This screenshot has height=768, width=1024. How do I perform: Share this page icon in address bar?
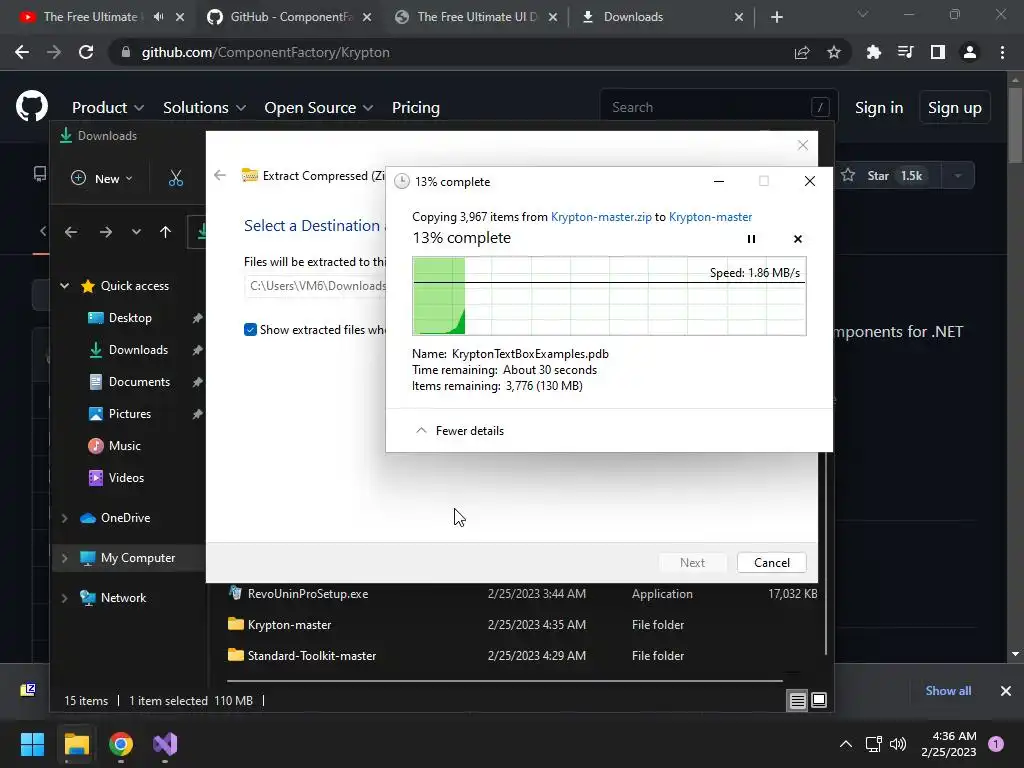(802, 52)
